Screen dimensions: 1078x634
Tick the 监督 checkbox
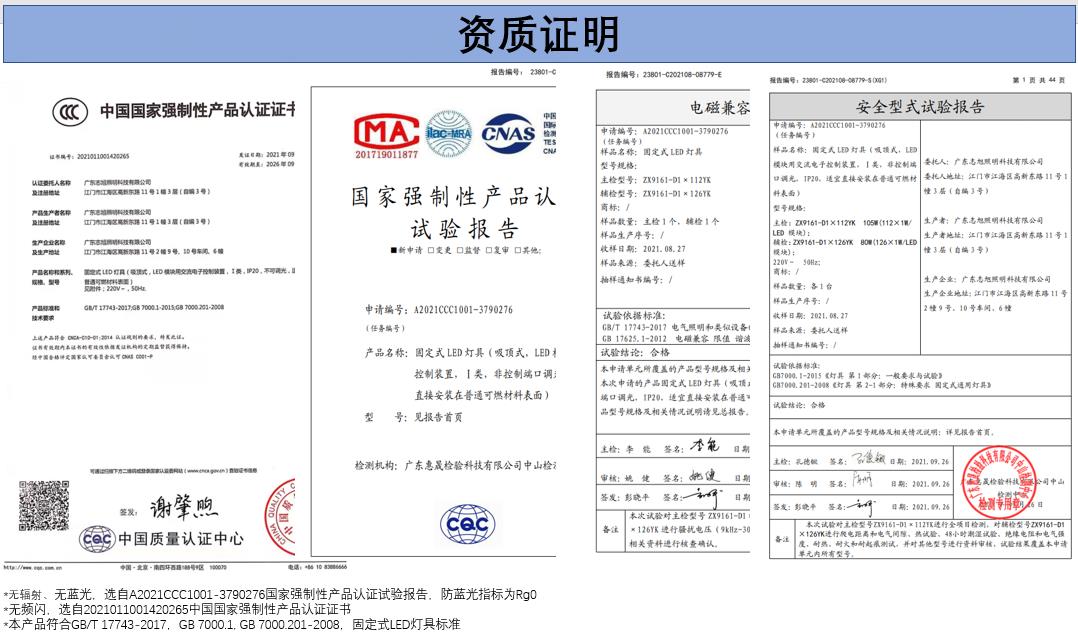[x=460, y=250]
